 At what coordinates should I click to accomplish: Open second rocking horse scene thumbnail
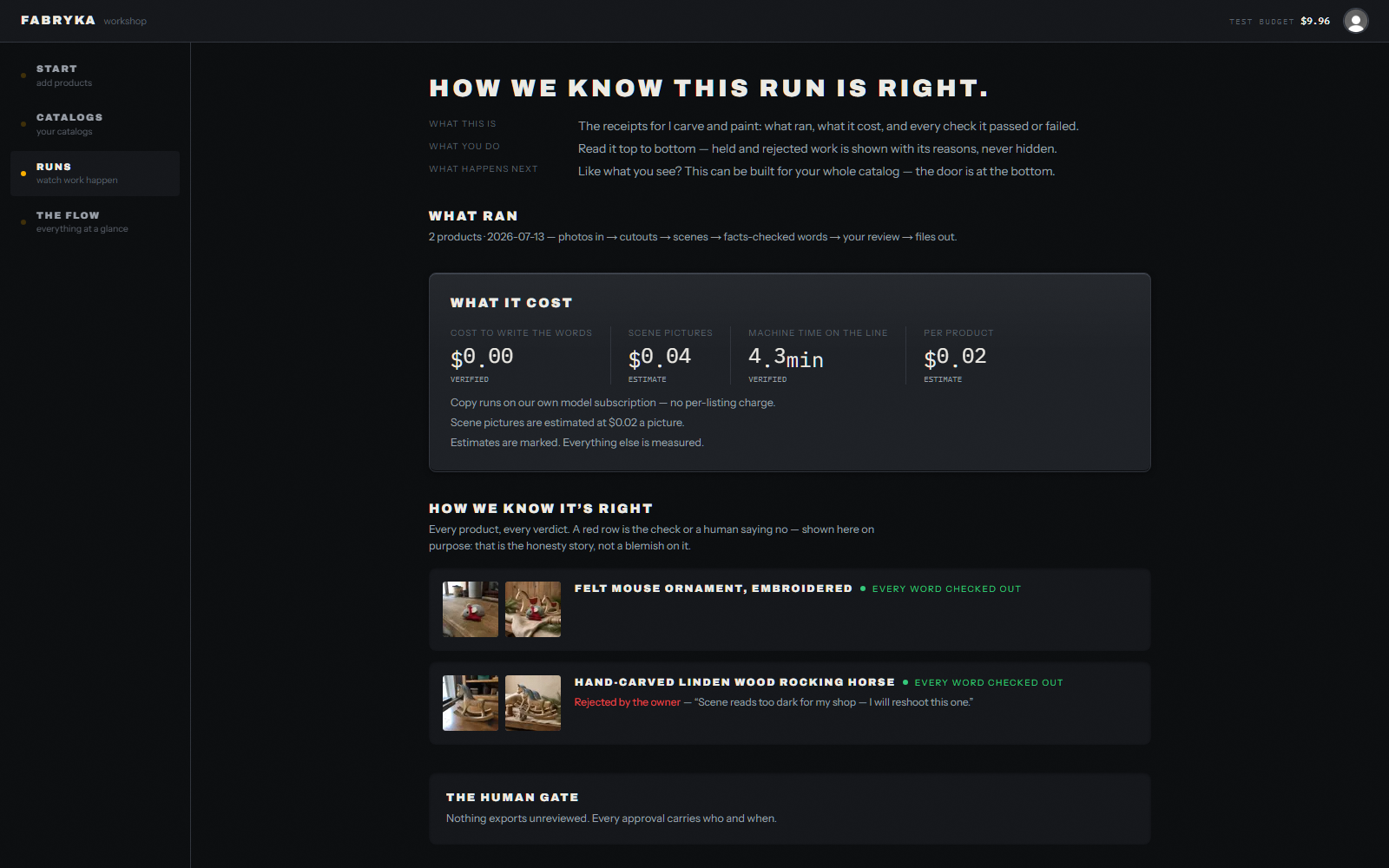click(533, 703)
